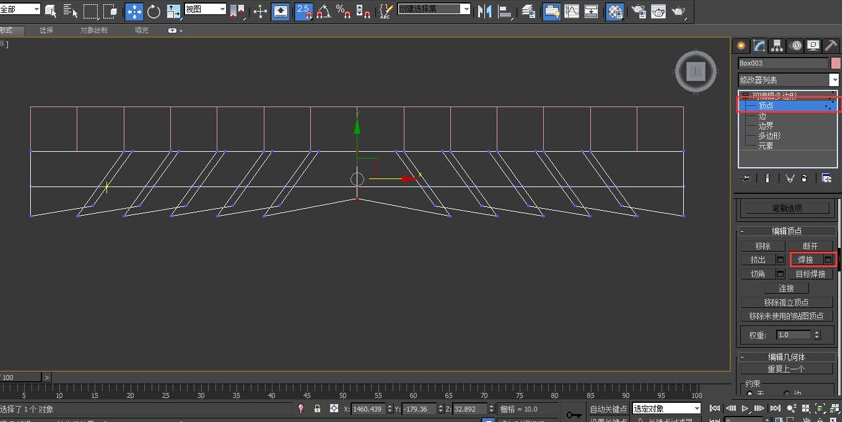This screenshot has height=422, width=842.
Task: Click the 权重 spinner arrows
Action: click(817, 334)
